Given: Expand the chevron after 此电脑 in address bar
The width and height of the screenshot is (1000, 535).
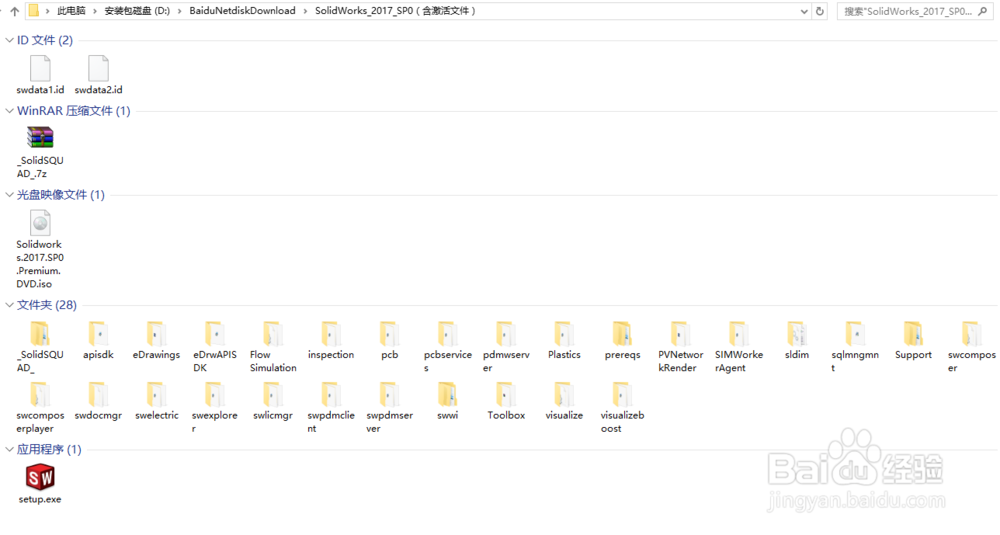Looking at the screenshot, I should (94, 11).
